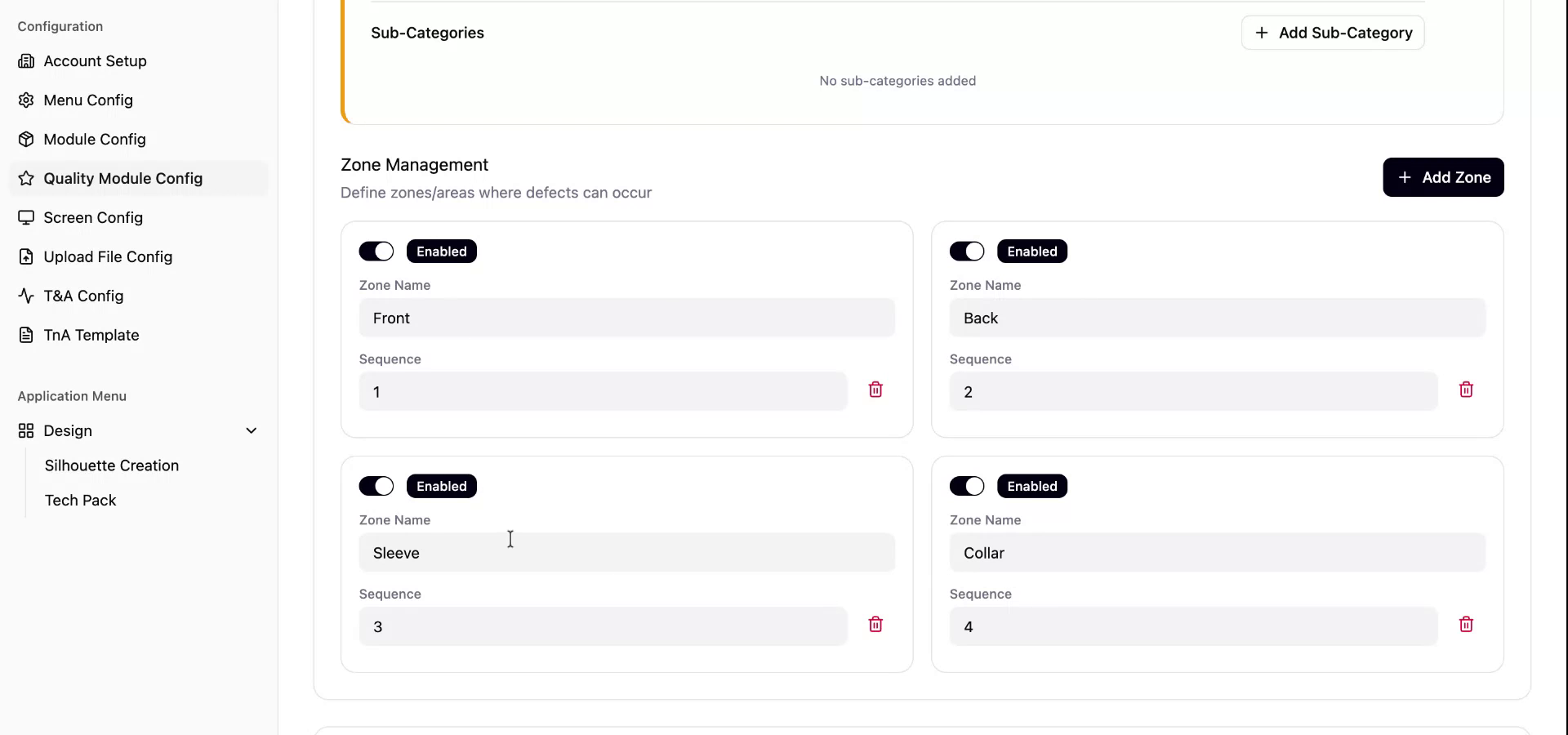Viewport: 1568px width, 735px height.
Task: Collapse the Design menu chevron
Action: pyautogui.click(x=251, y=430)
